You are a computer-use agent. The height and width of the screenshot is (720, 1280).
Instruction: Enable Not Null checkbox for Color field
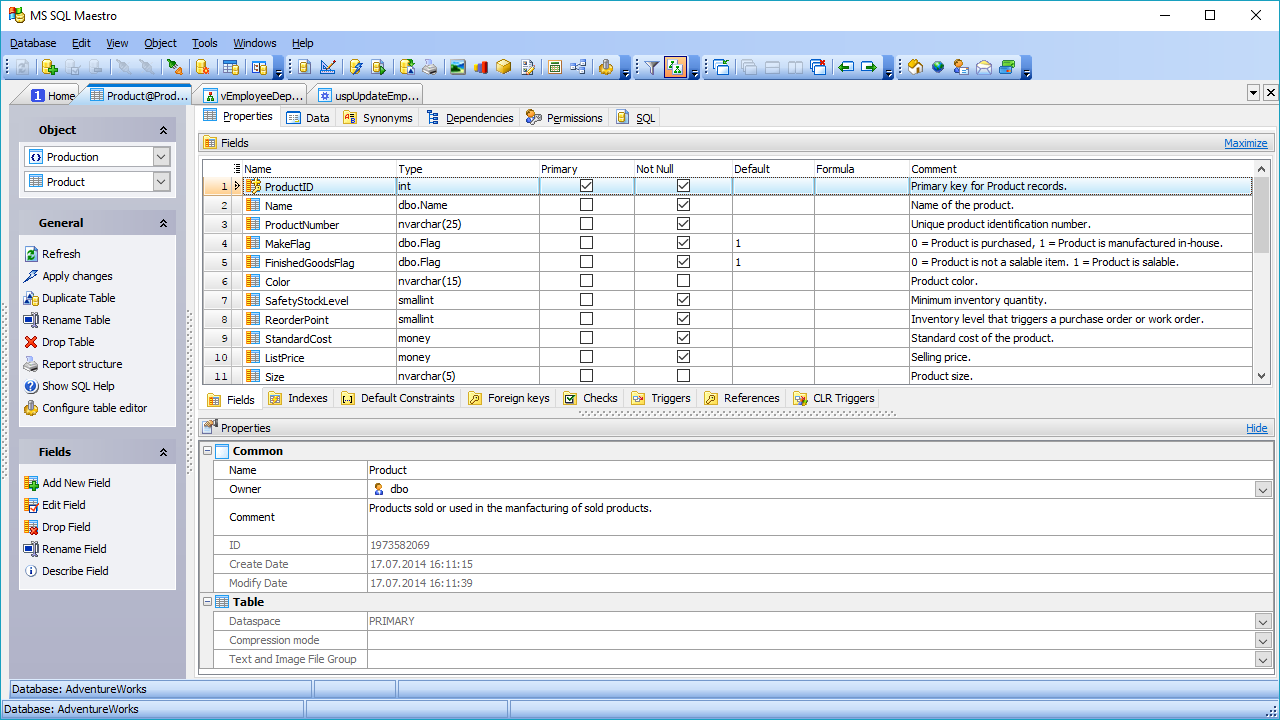(683, 281)
